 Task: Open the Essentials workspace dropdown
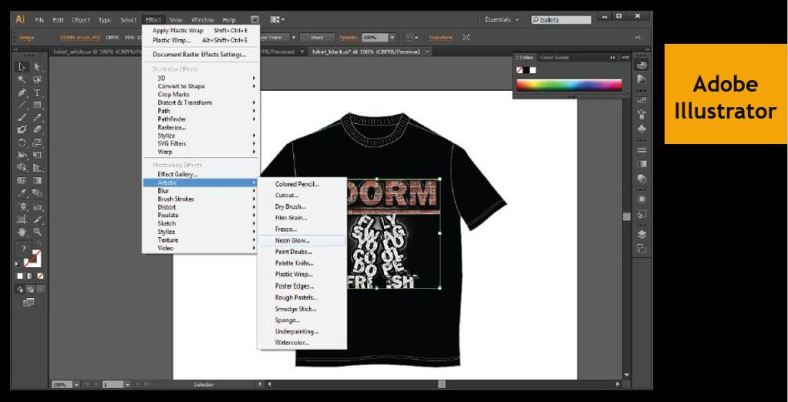point(502,20)
